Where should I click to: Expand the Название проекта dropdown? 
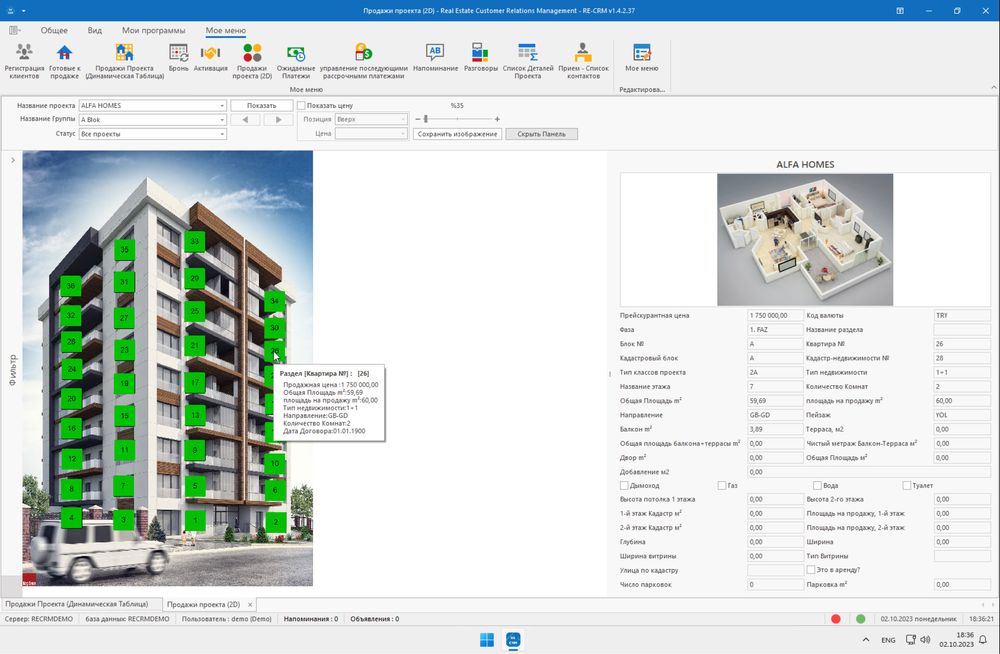(x=222, y=105)
